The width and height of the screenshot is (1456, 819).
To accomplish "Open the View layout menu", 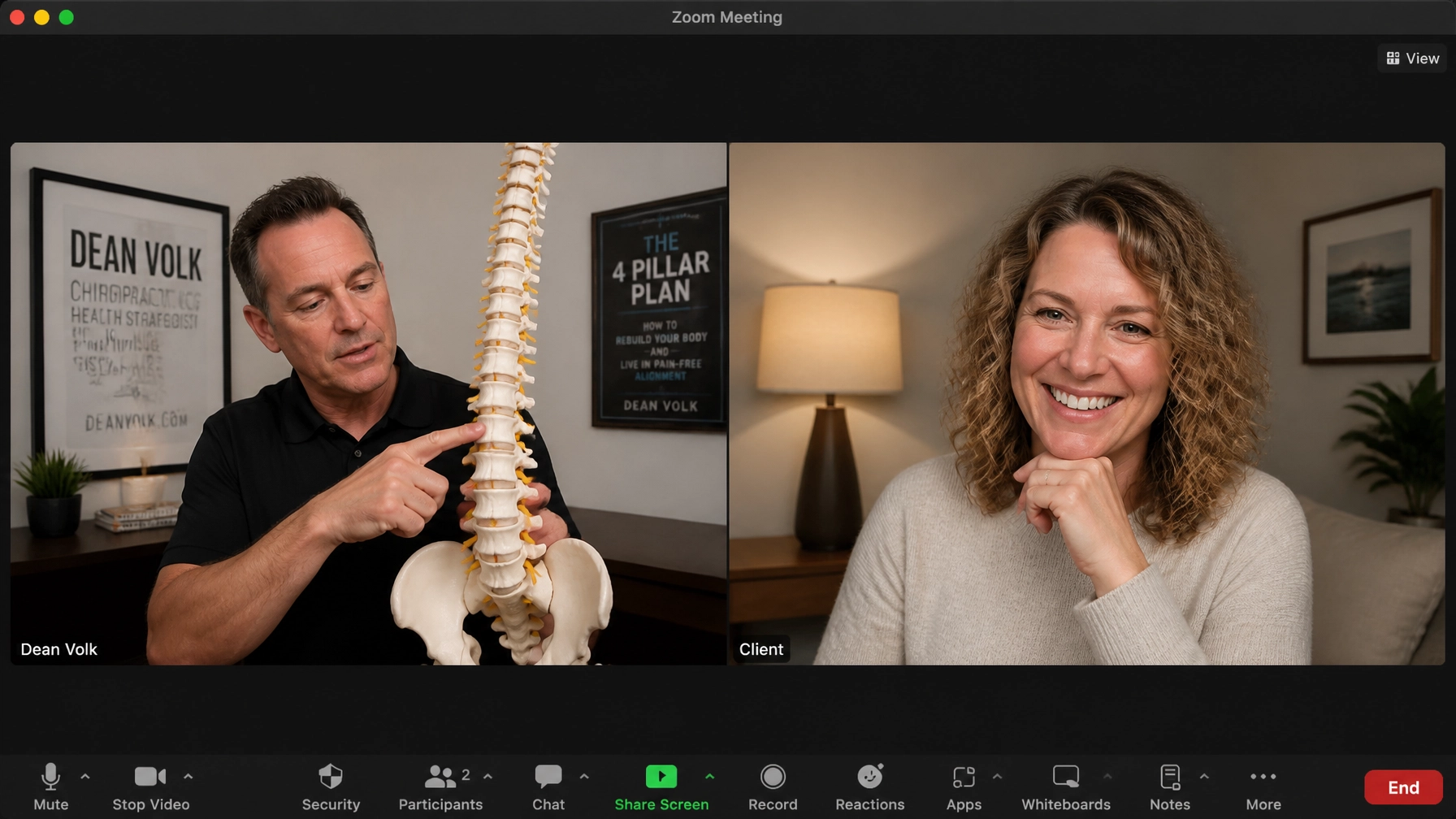I will point(1412,58).
